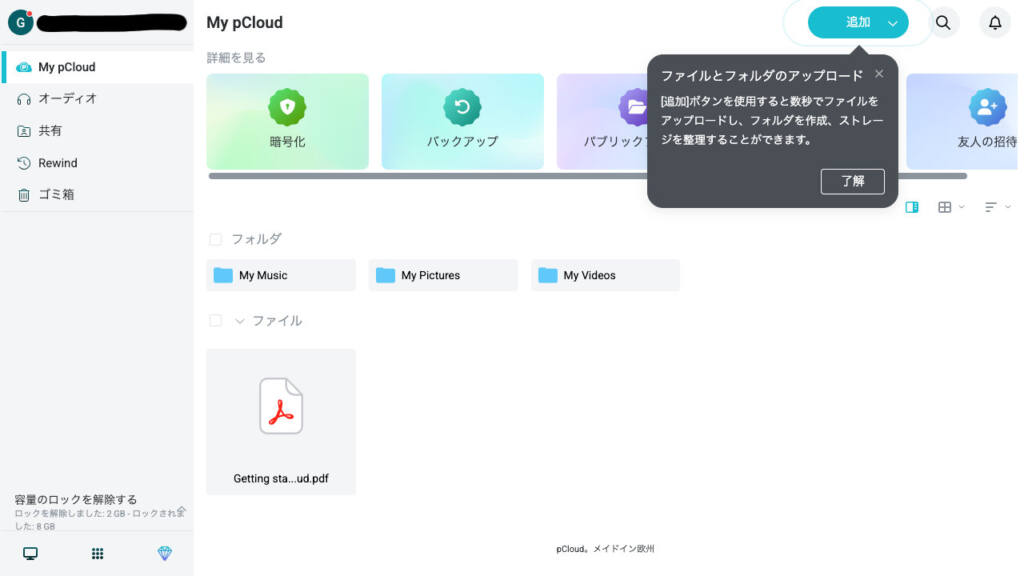Image resolution: width=1024 pixels, height=576 pixels.
Task: Click the 友人の招待 add-person icon card
Action: pyautogui.click(x=962, y=121)
